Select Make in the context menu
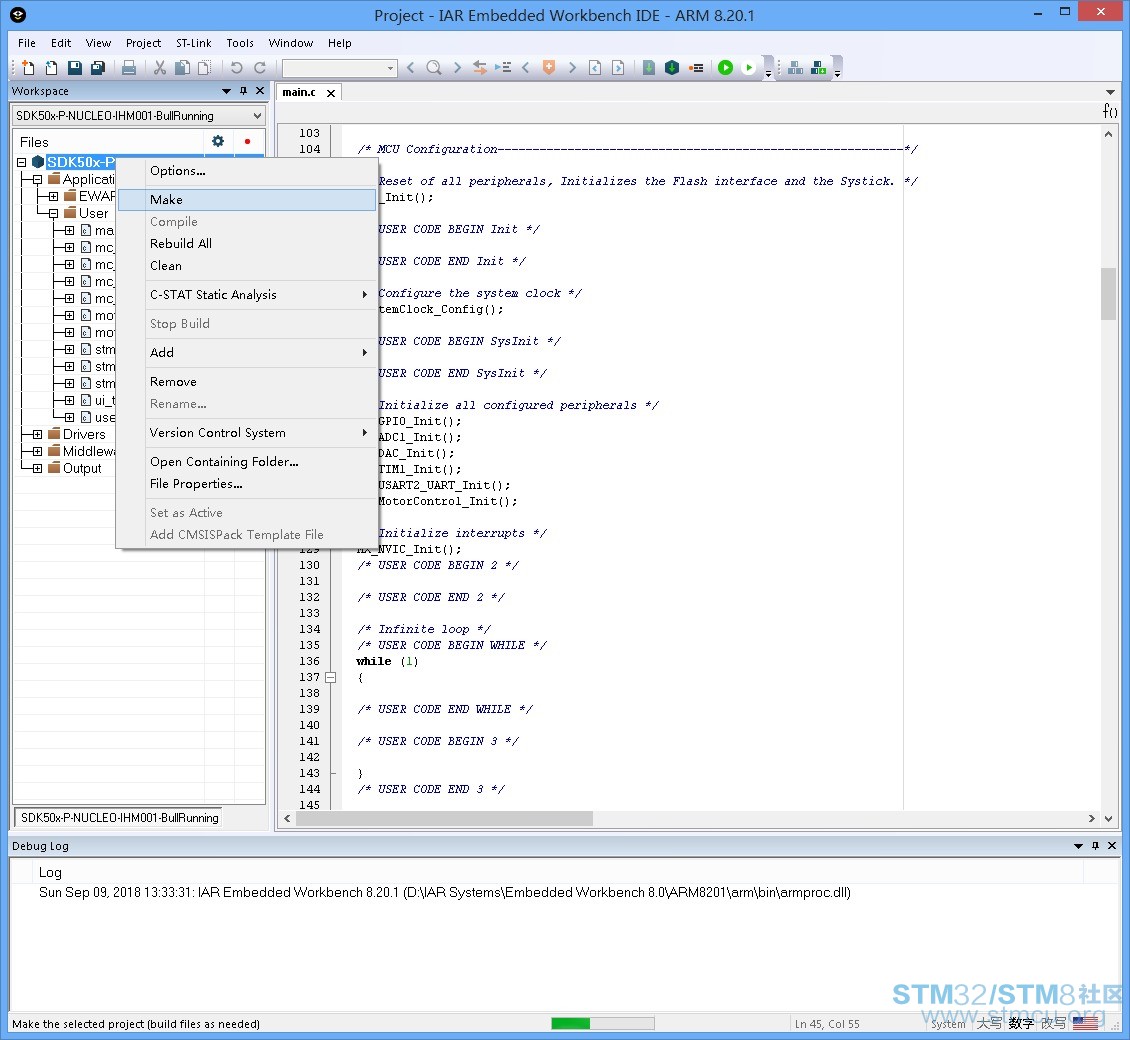The height and width of the screenshot is (1040, 1130). pos(246,200)
